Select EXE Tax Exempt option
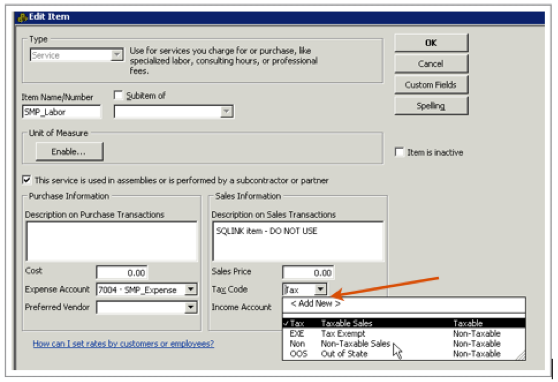558x382 pixels. [404, 334]
